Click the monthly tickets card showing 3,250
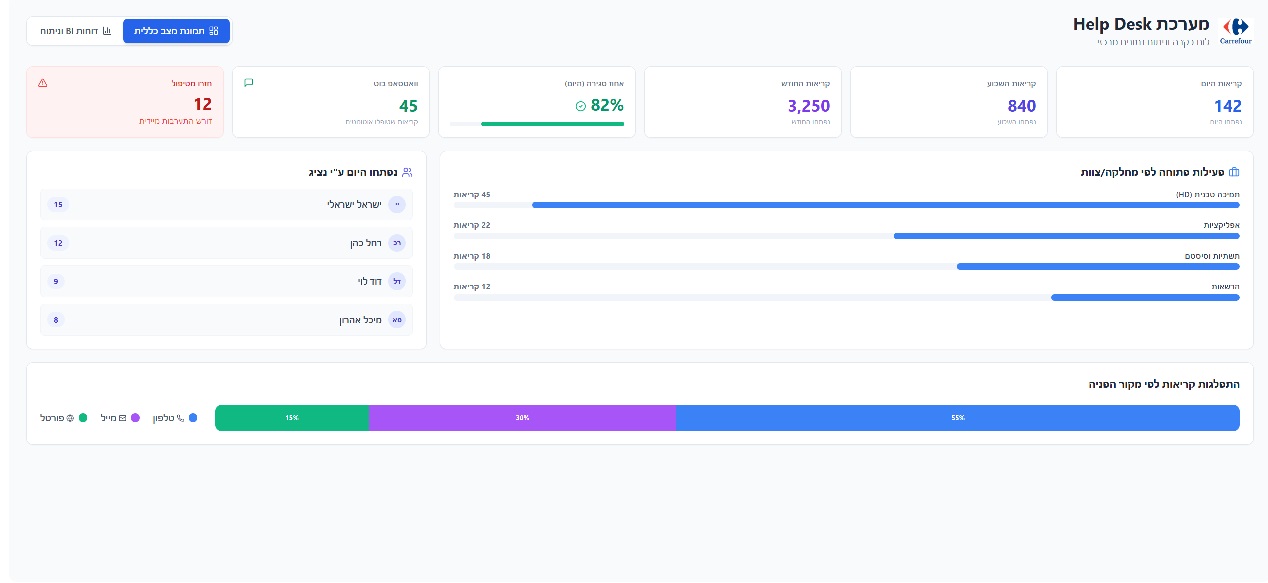 click(742, 102)
